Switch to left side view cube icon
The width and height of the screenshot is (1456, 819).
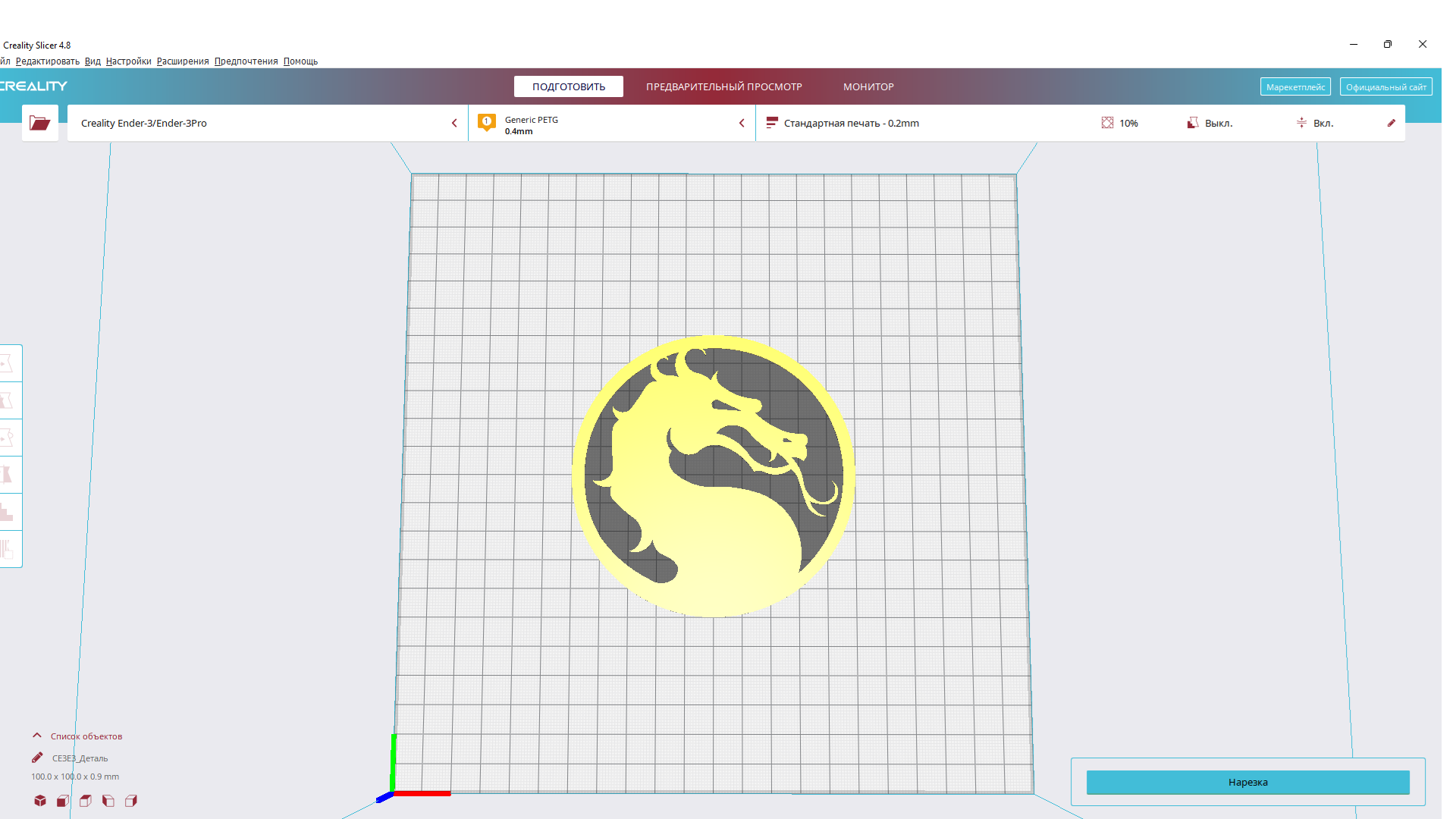[108, 801]
